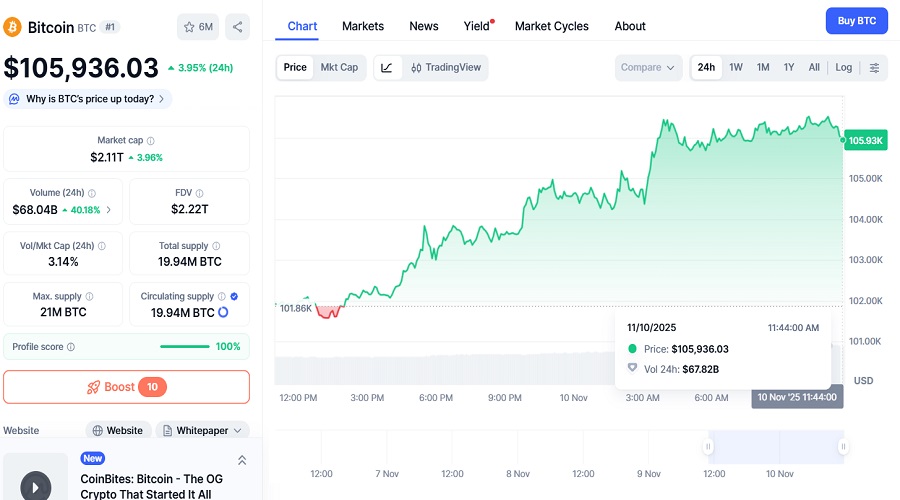
Task: Toggle Log scale on chart
Action: 843,68
